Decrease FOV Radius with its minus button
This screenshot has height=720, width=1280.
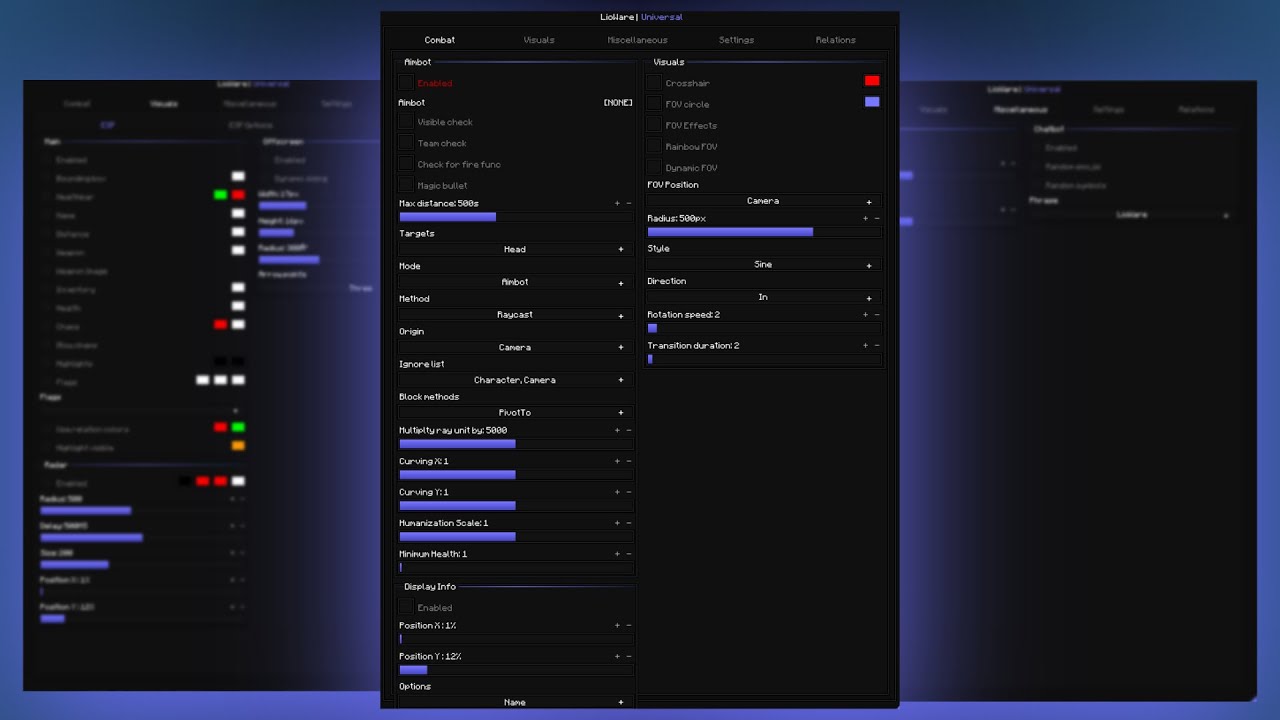tap(877, 219)
